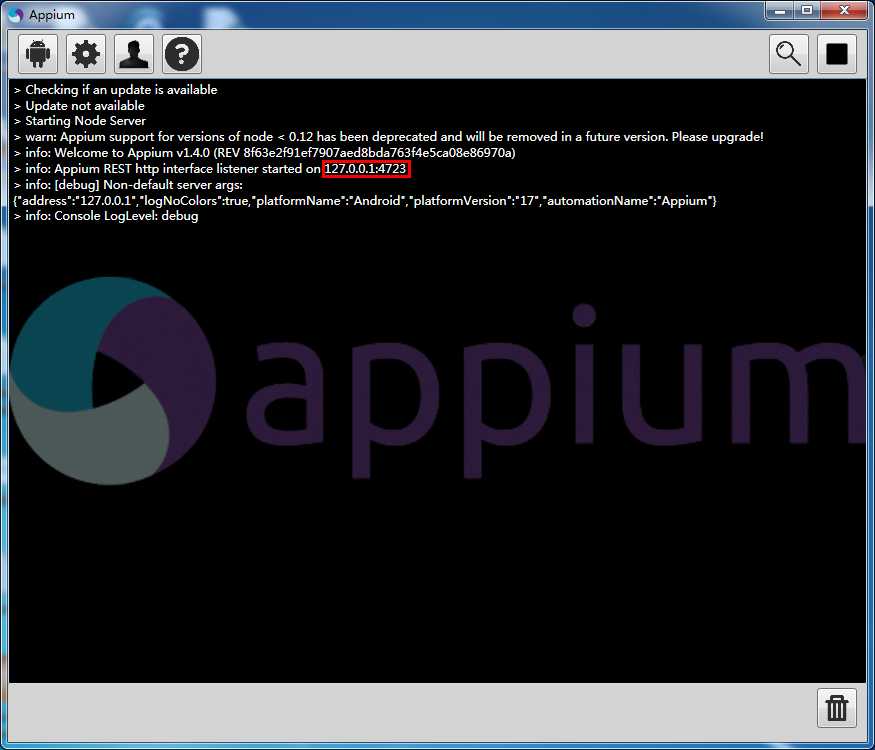Screen dimensions: 875x750
Task: Click the 127.0.0.1:4723 listener address
Action: coord(366,169)
